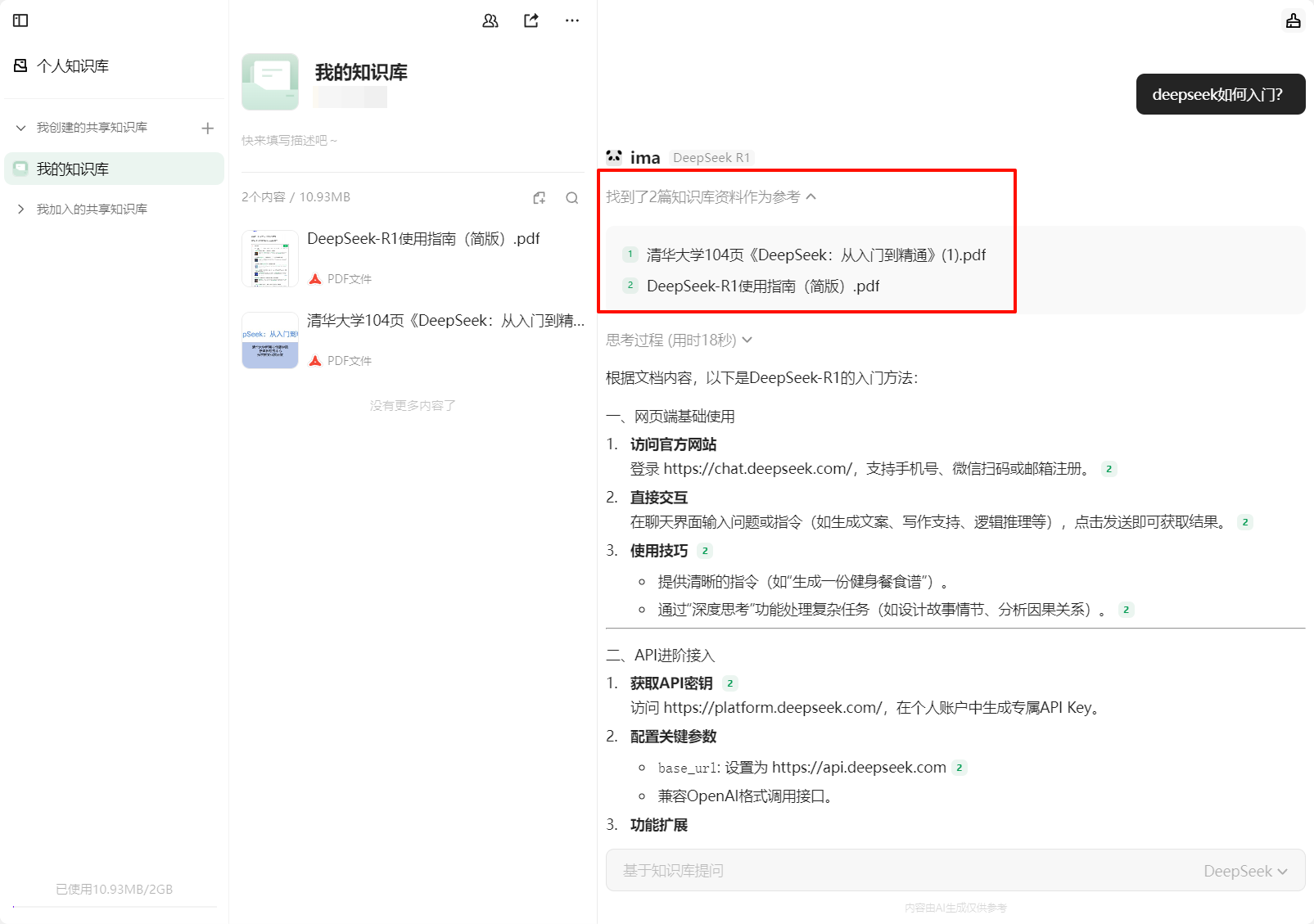Collapse the 找到了2篇知识库资料 reference list
The height and width of the screenshot is (924, 1314).
[811, 197]
